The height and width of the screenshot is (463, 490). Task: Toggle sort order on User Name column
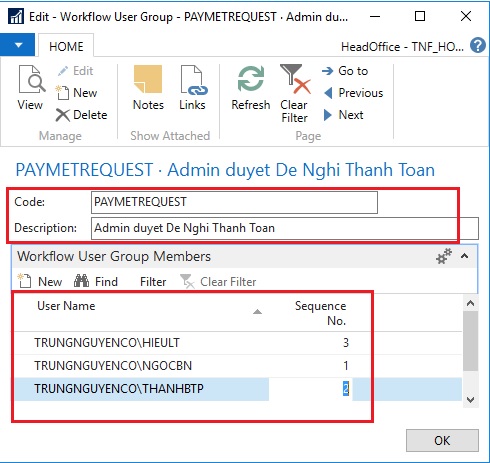(x=66, y=306)
